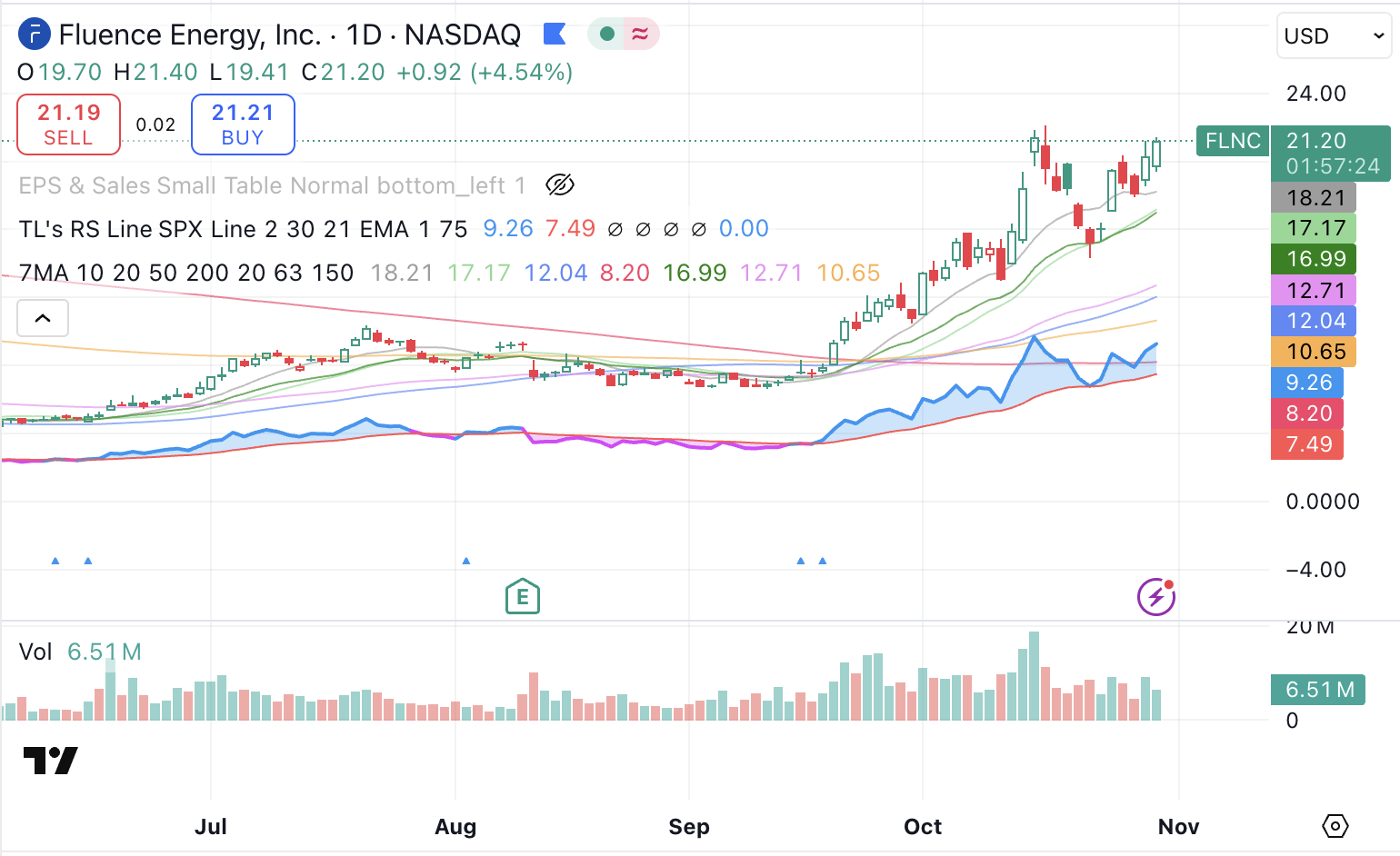1400x856 pixels.
Task: Click the 24.00 price axis tick
Action: 1316,94
